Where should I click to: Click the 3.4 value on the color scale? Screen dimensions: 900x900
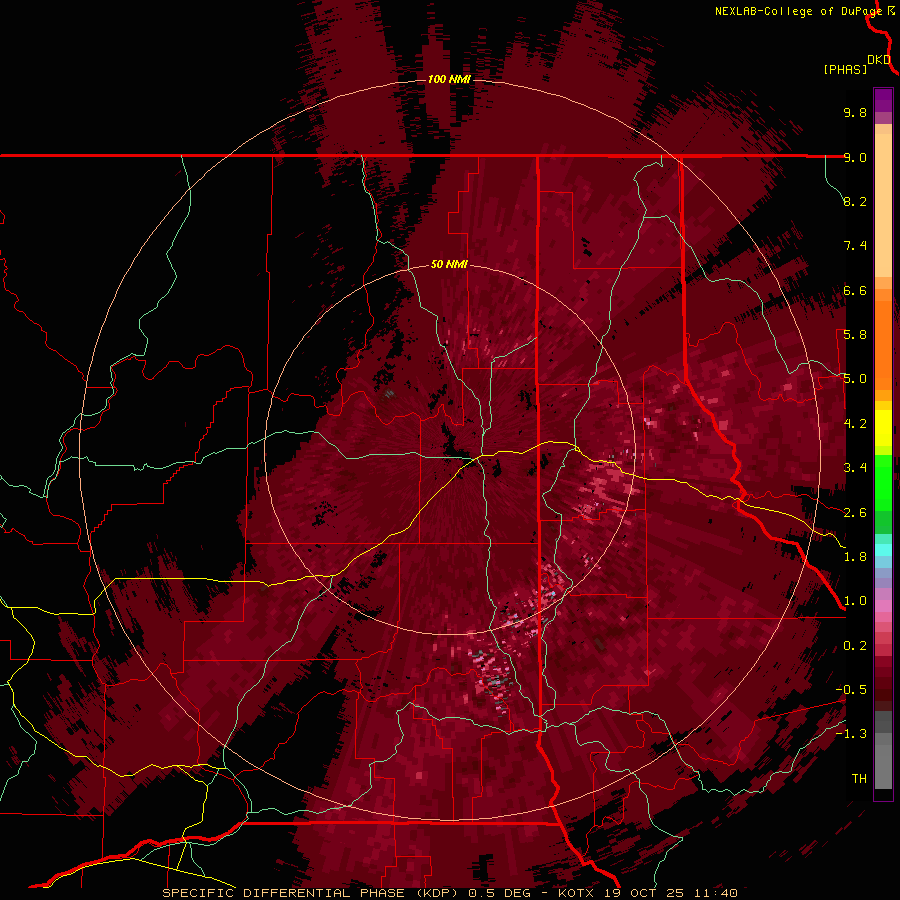855,468
